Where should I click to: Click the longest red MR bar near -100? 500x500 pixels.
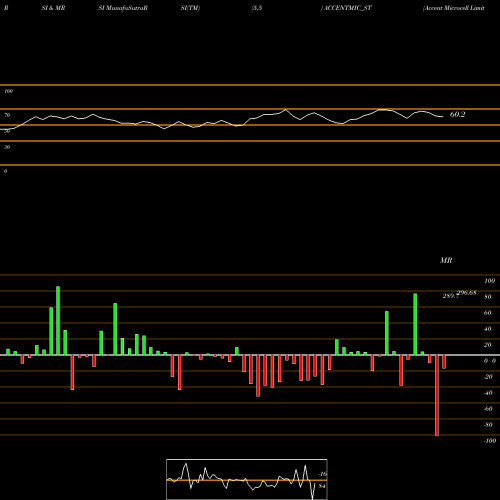coord(437,395)
